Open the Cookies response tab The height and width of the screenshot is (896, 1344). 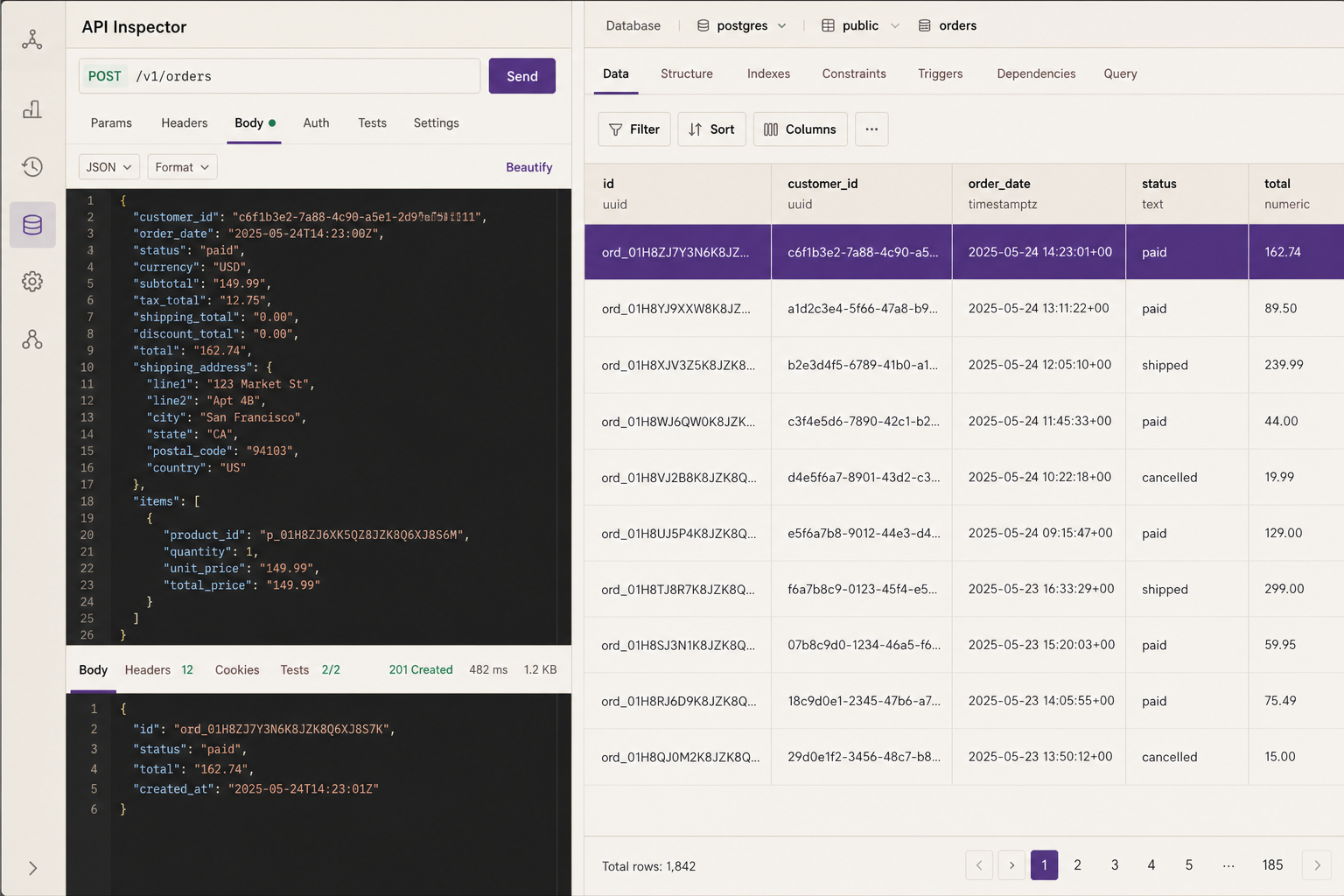click(x=237, y=669)
